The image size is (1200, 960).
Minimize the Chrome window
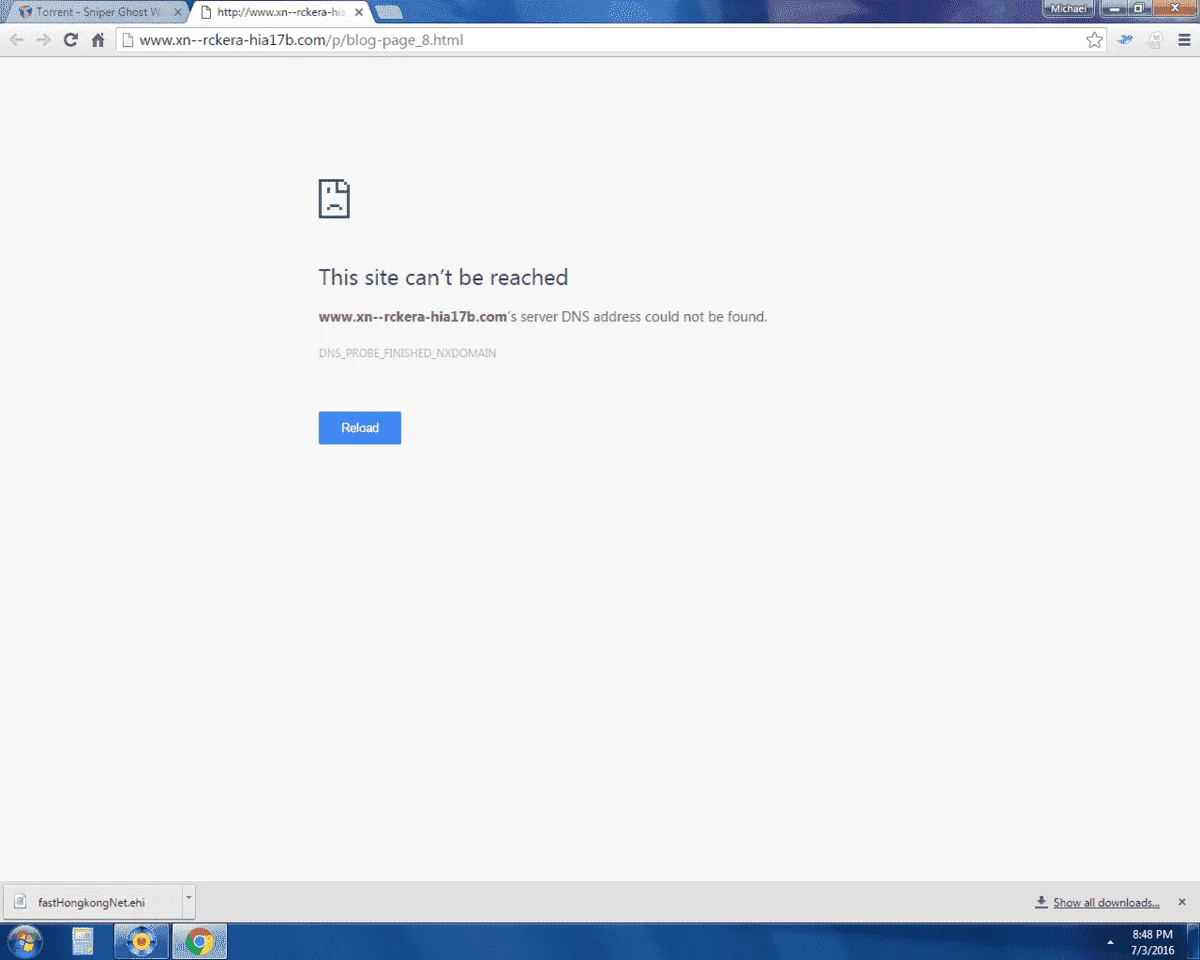coord(1112,8)
